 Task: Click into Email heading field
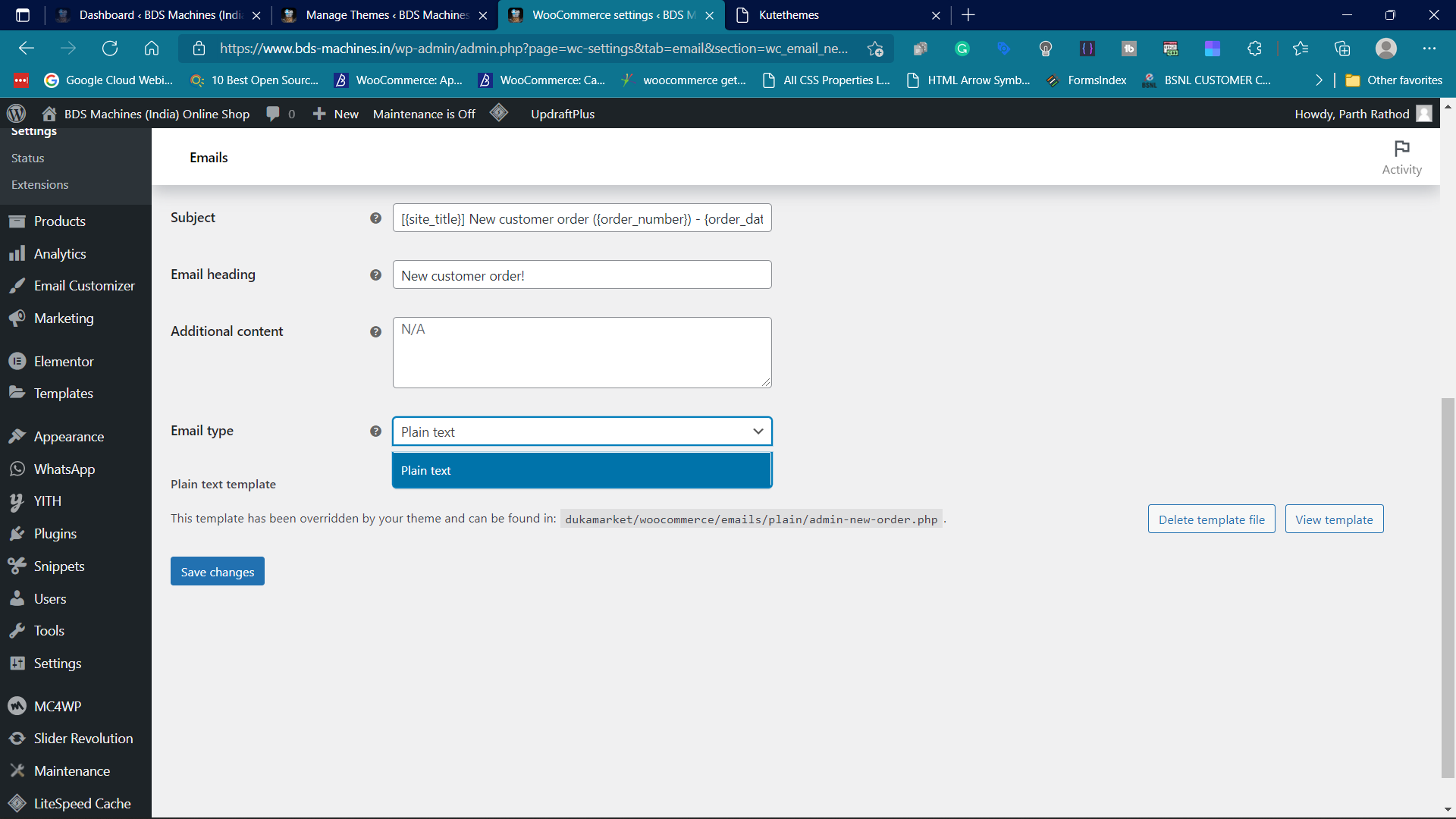(582, 275)
